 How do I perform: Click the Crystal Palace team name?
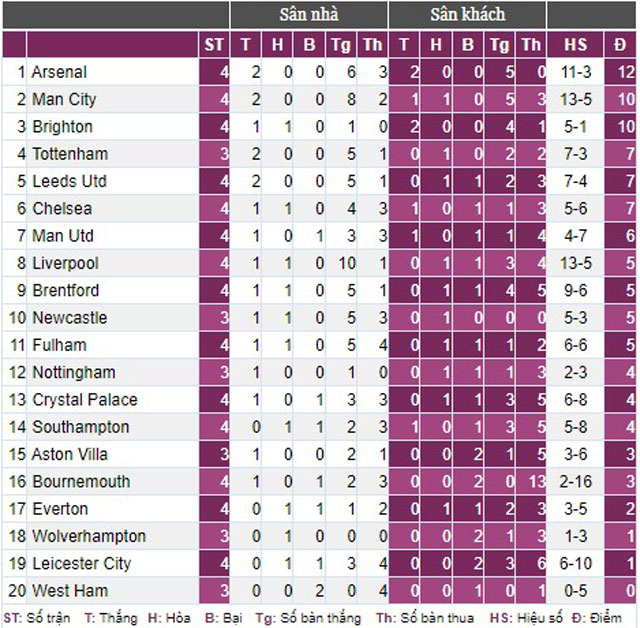pos(85,400)
